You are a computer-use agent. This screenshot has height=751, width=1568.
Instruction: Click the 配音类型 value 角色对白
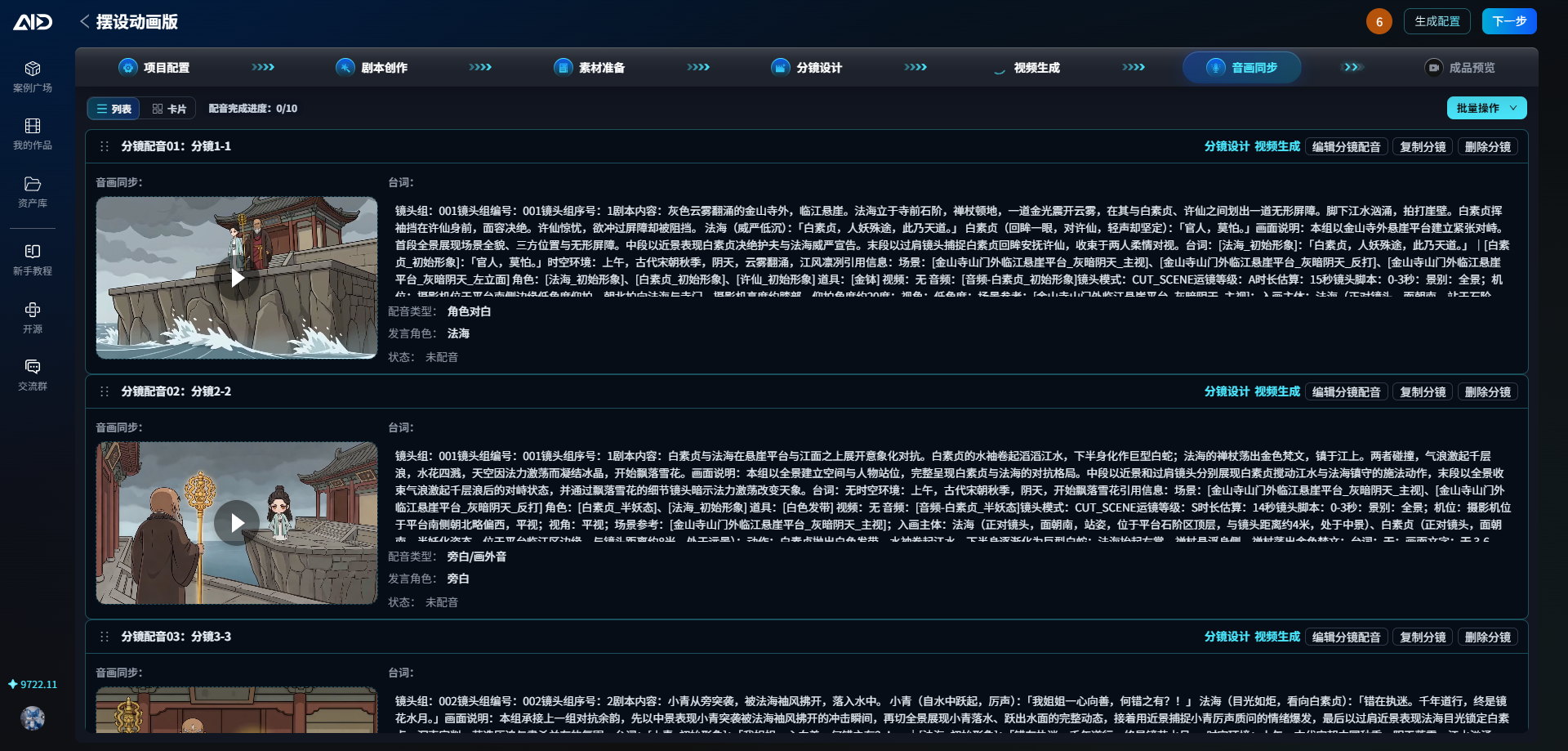[x=469, y=311]
